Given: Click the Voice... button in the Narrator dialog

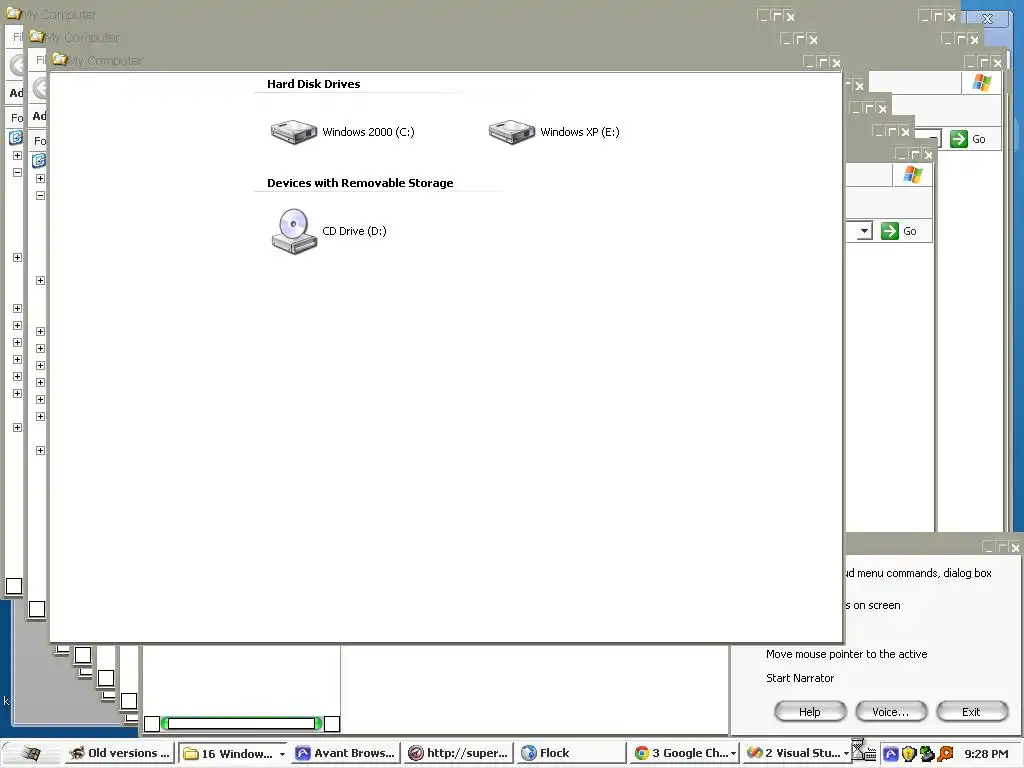Looking at the screenshot, I should click(891, 712).
